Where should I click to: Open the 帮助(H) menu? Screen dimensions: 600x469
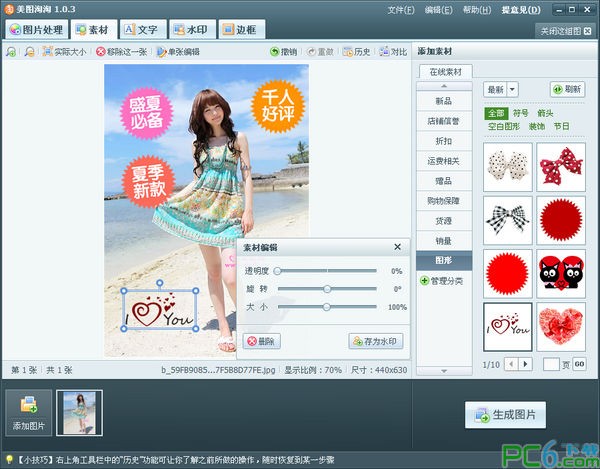point(477,10)
